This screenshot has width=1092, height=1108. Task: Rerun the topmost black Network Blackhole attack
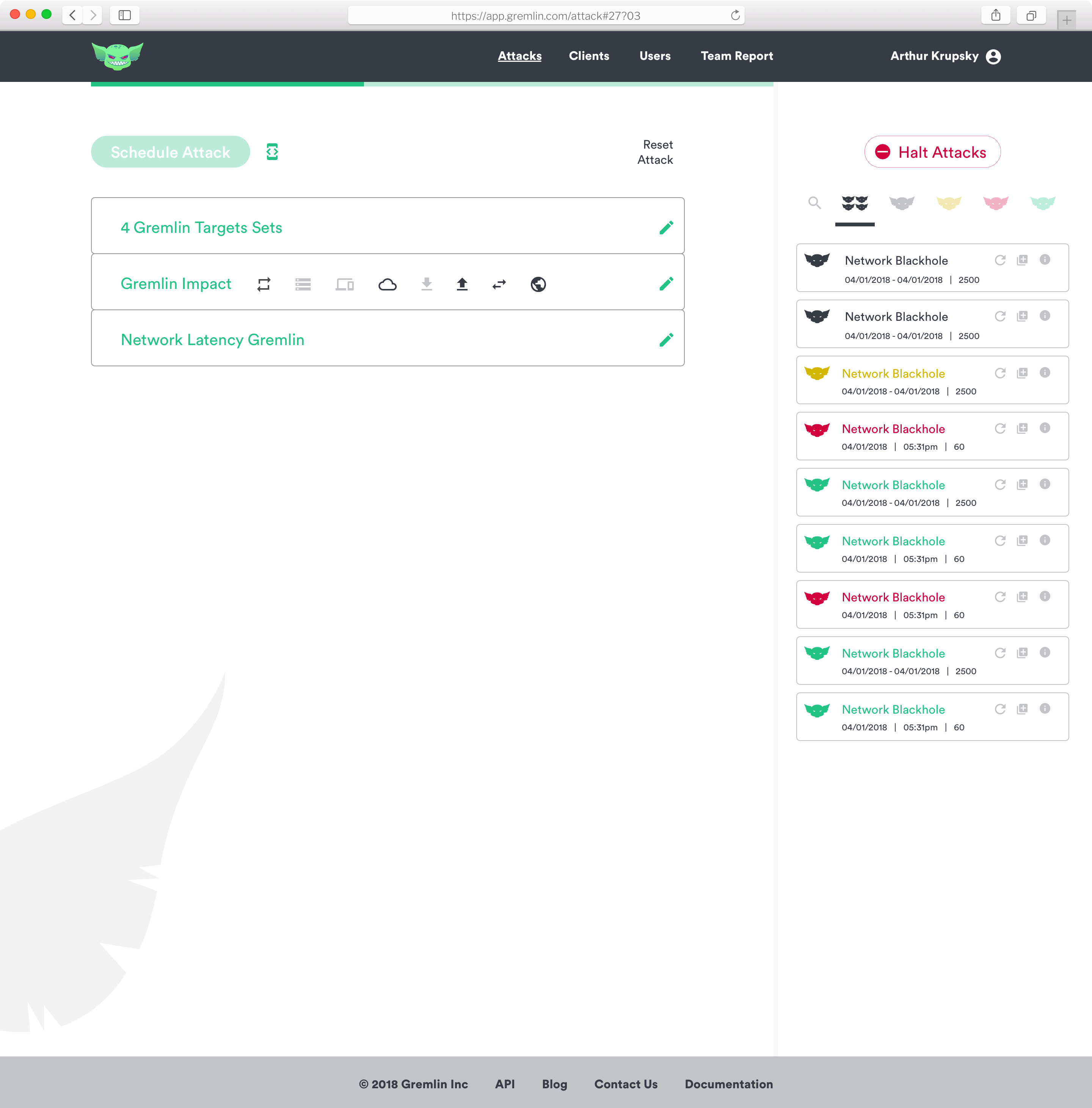(x=999, y=260)
